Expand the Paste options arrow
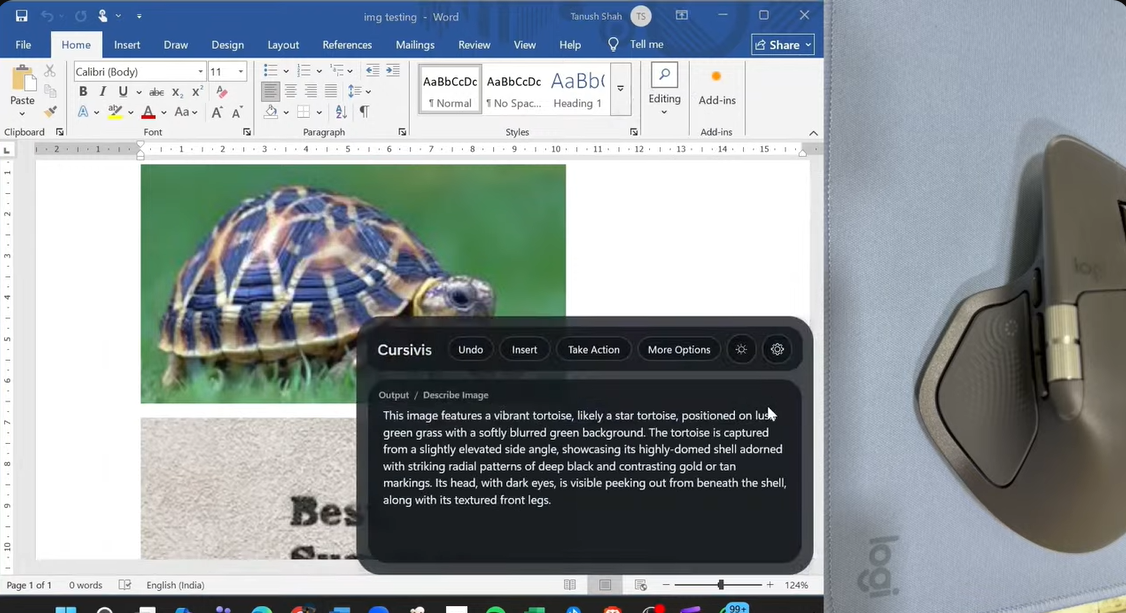This screenshot has width=1126, height=613. click(22, 113)
